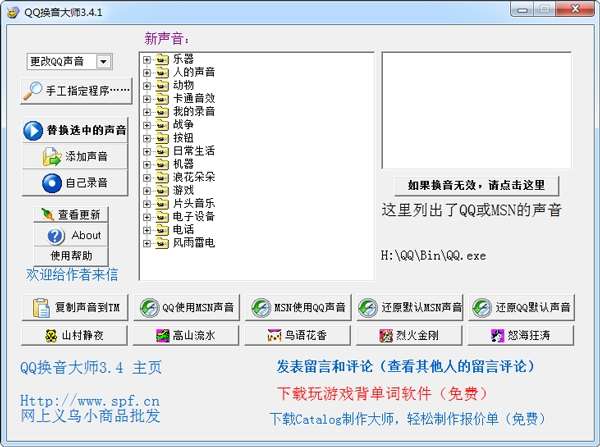Viewport: 600px width, 447px height.
Task: Click the folder icon beside 片头音乐
Action: point(162,204)
